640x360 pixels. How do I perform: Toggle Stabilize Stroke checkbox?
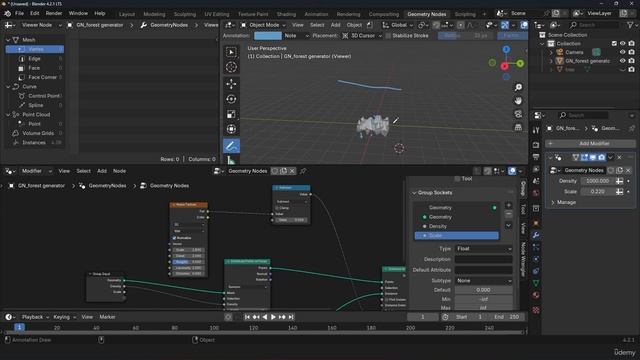[389, 36]
